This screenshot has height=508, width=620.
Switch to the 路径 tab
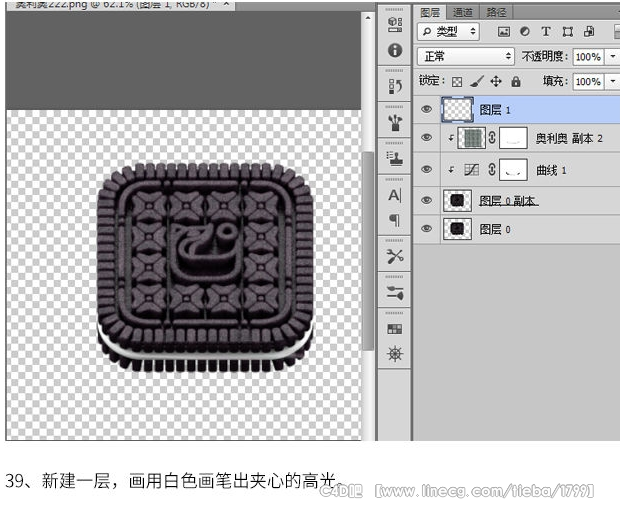tap(496, 13)
